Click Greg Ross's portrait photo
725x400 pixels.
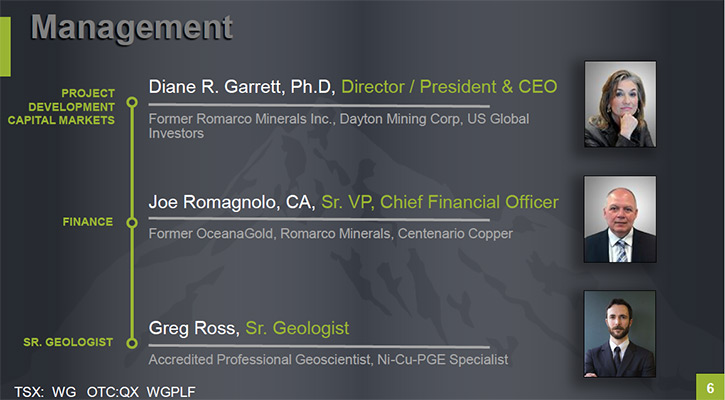[x=620, y=333]
